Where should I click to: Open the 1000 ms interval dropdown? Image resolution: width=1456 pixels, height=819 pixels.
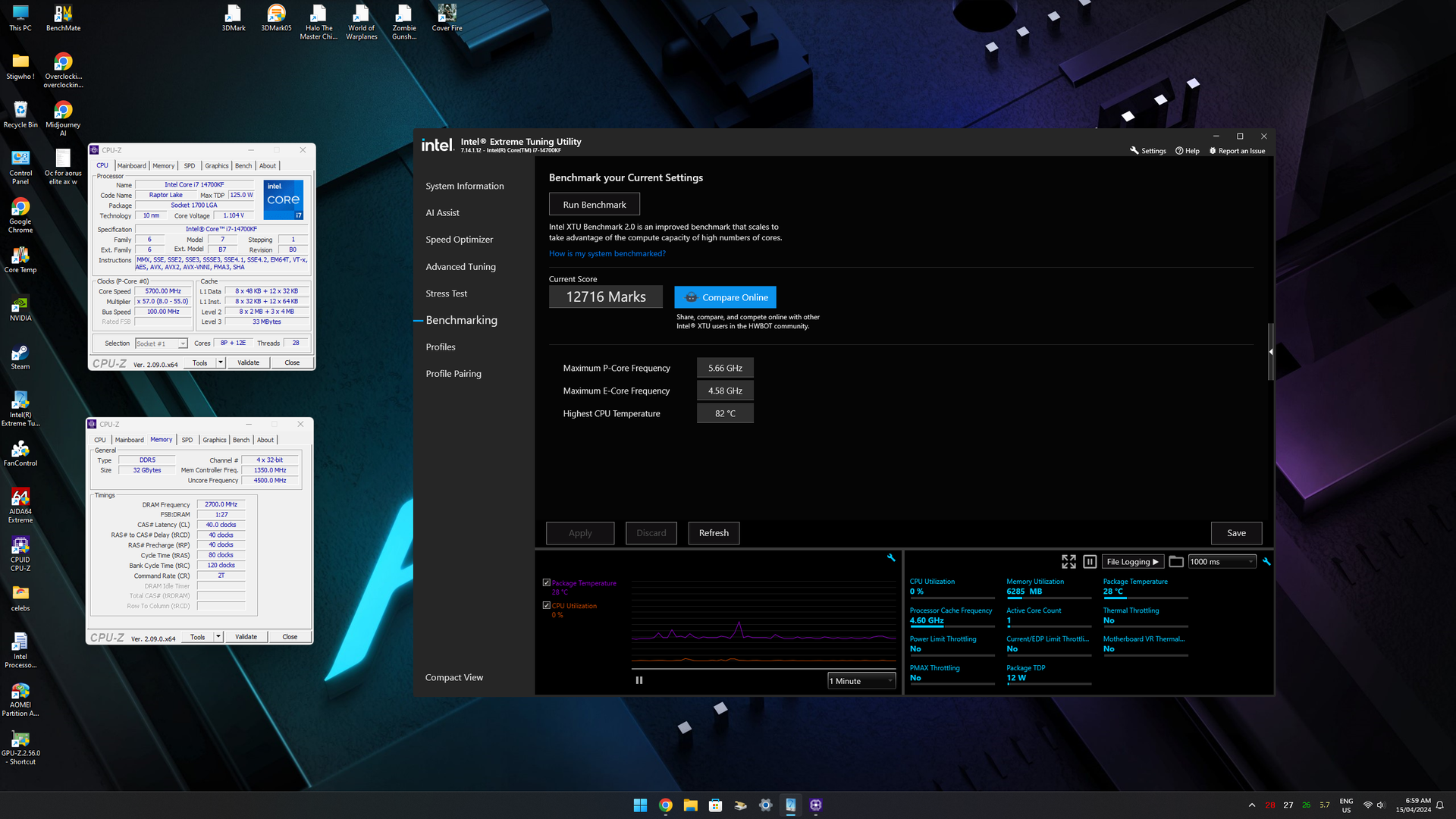1222,562
